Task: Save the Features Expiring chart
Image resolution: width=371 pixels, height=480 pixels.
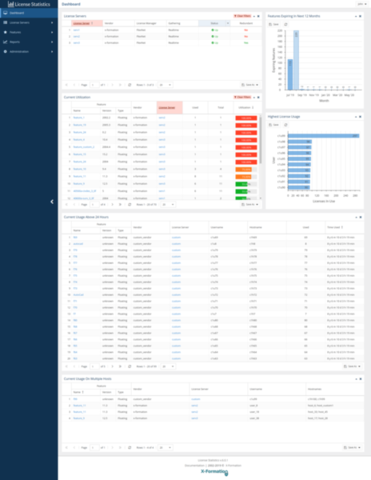Action: point(274,24)
